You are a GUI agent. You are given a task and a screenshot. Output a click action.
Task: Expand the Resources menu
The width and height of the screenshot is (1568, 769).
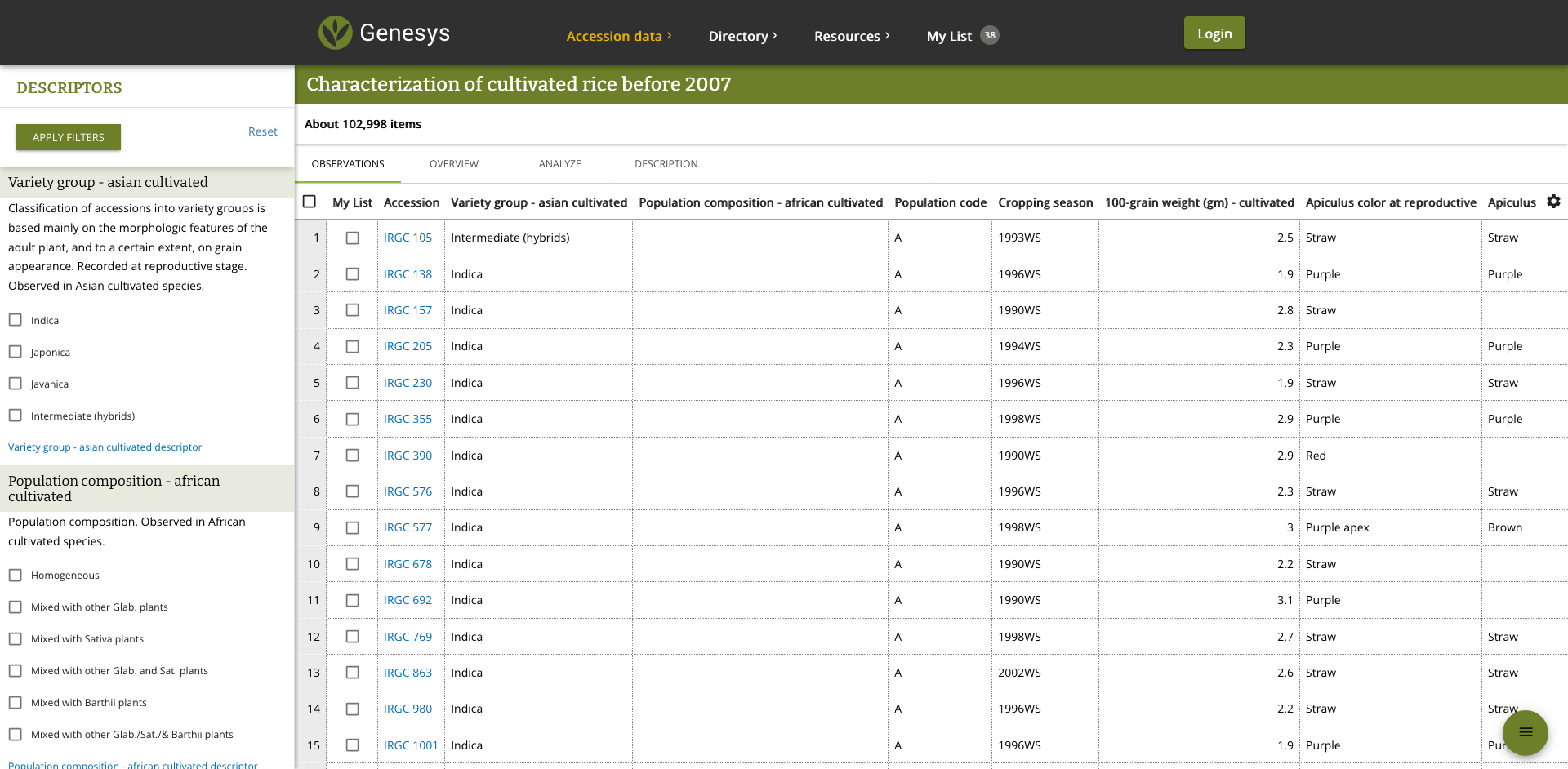[852, 36]
